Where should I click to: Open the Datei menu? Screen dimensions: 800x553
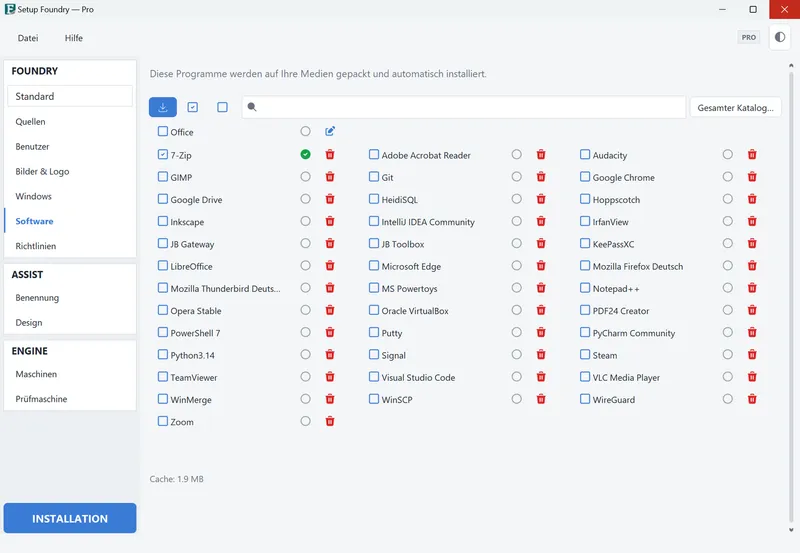28,38
